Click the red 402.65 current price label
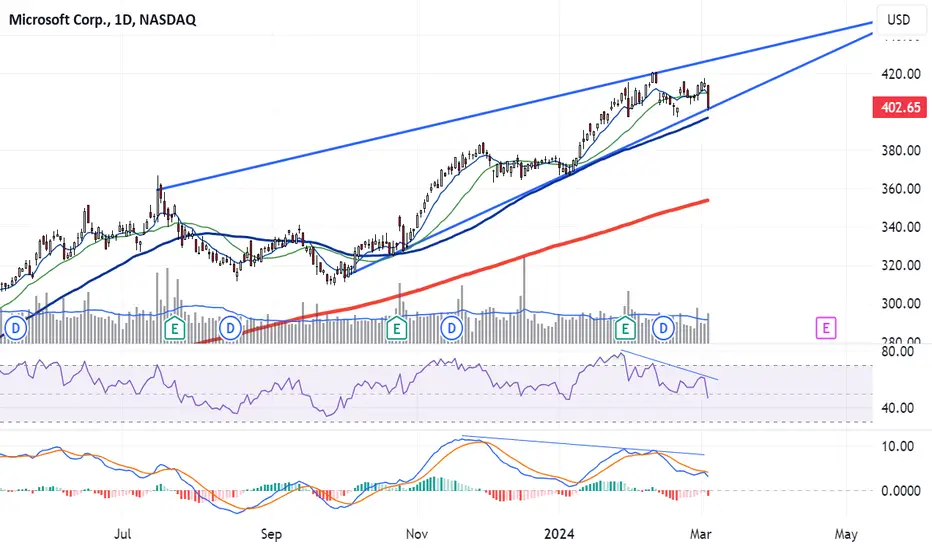 click(899, 108)
